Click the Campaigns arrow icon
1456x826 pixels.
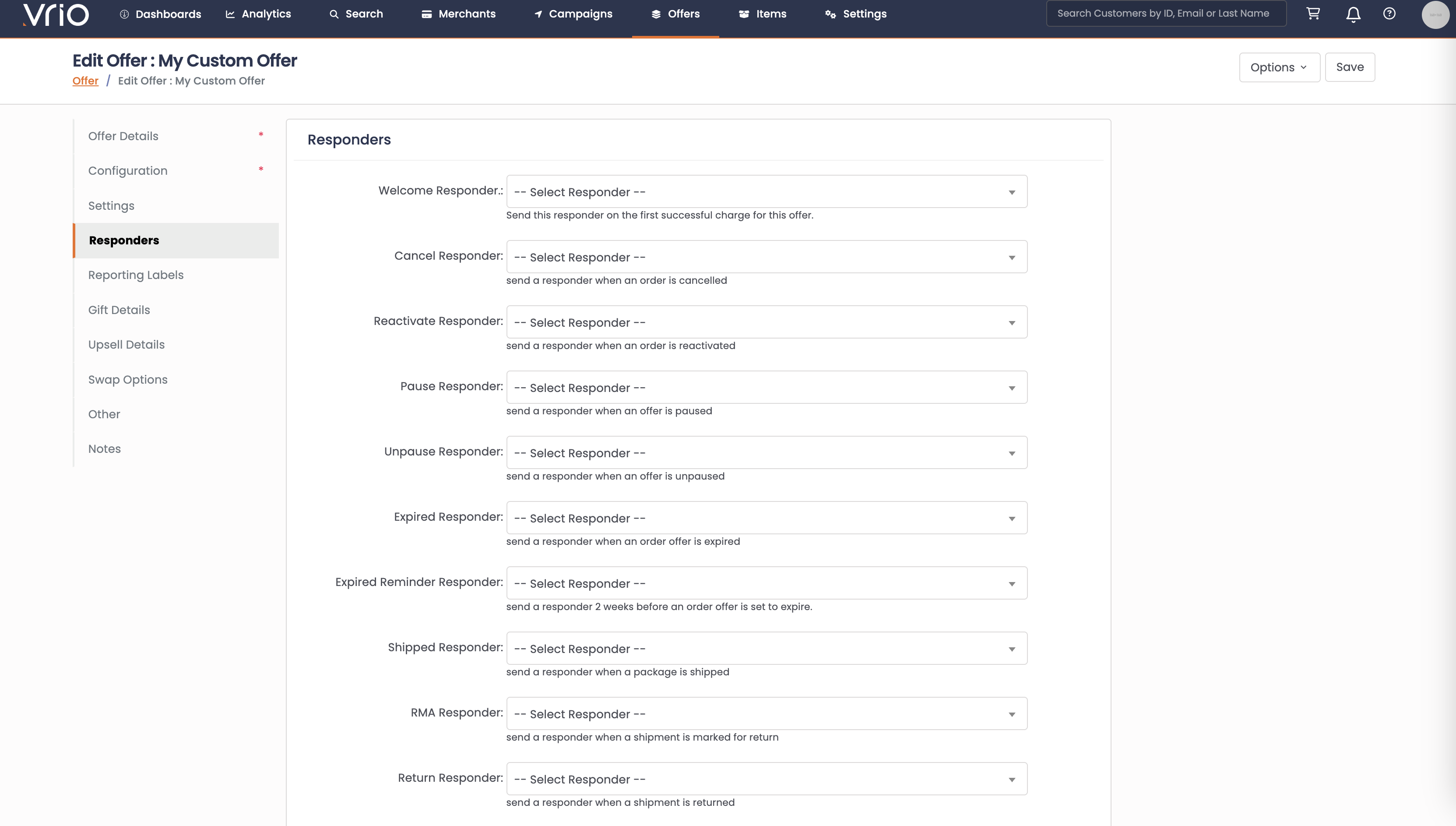(x=538, y=14)
